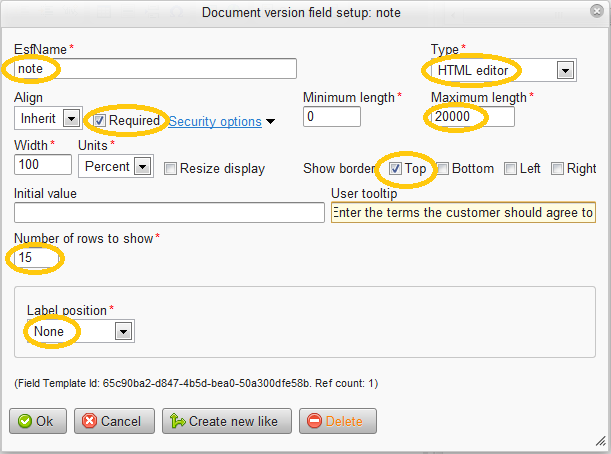This screenshot has width=611, height=454.
Task: Click the red X Cancel button
Action: pyautogui.click(x=114, y=421)
